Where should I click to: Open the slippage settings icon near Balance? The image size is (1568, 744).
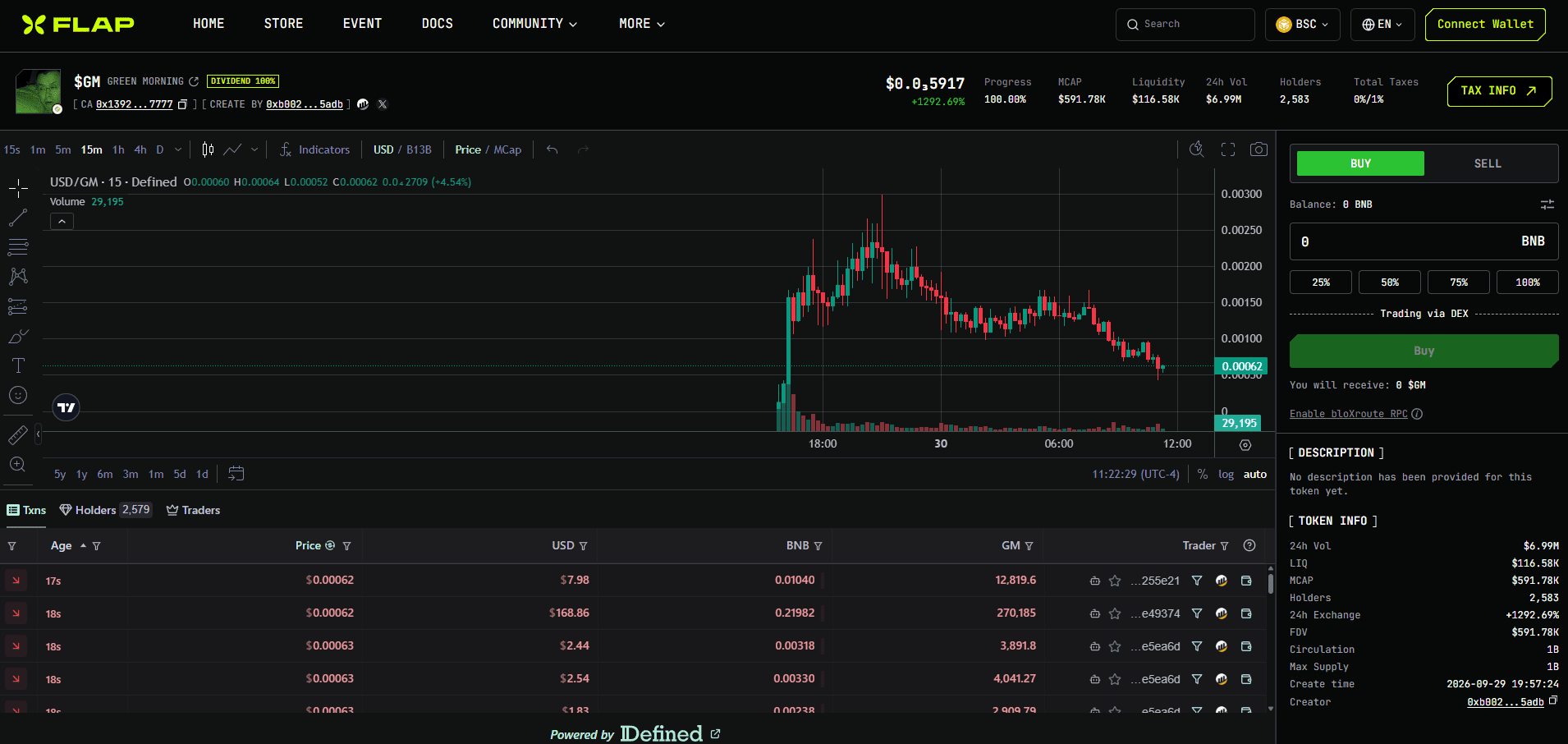(x=1547, y=204)
